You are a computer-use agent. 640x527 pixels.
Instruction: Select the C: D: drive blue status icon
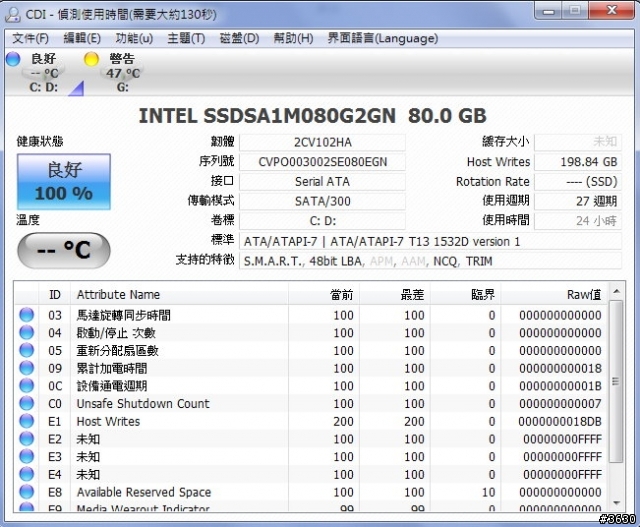pos(13,59)
